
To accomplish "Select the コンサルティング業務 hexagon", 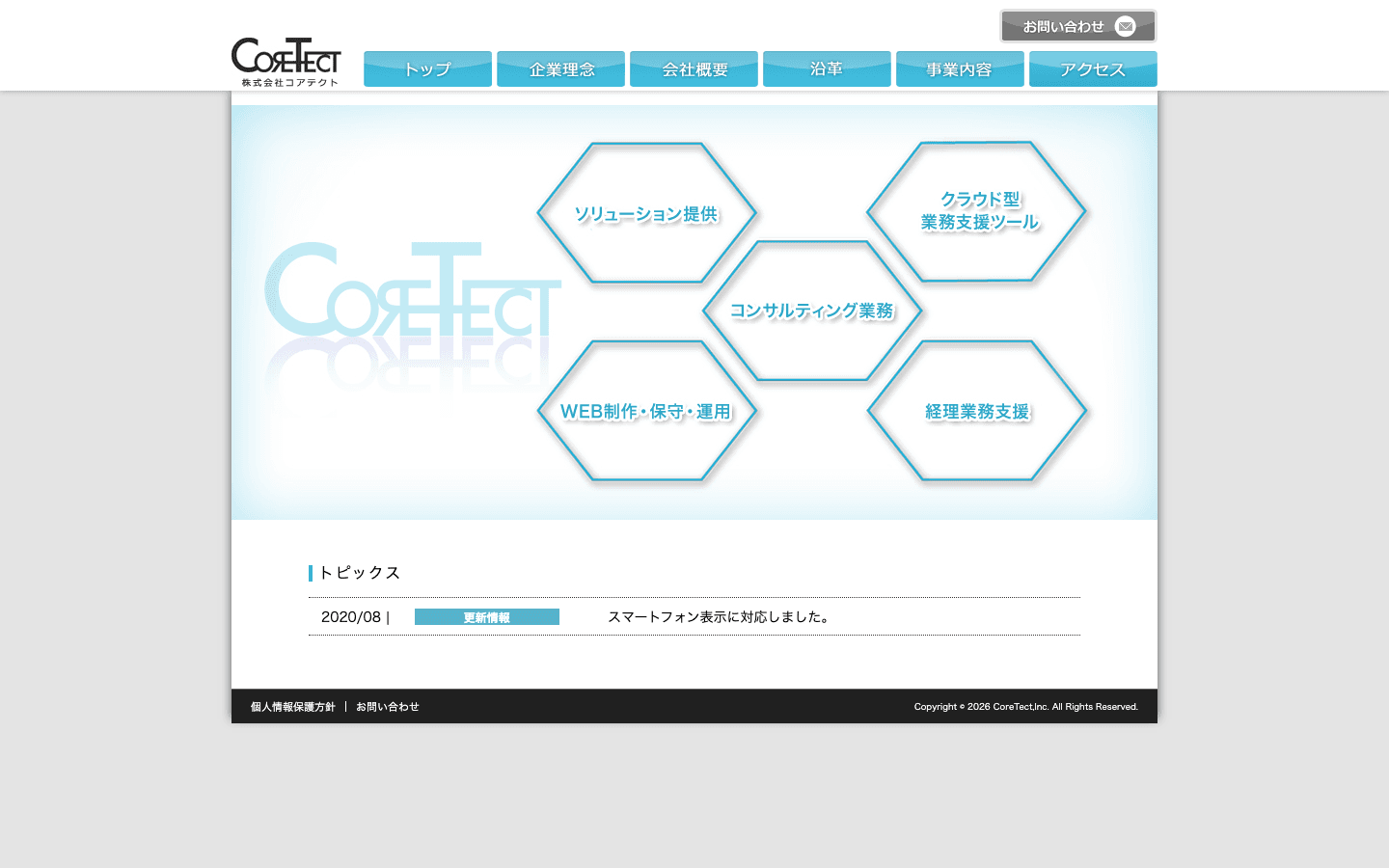I will [x=812, y=311].
